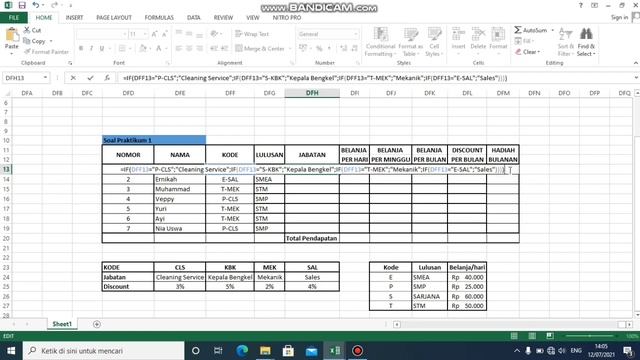The width and height of the screenshot is (640, 360).
Task: Toggle Wrap Text
Action: [x=252, y=34]
